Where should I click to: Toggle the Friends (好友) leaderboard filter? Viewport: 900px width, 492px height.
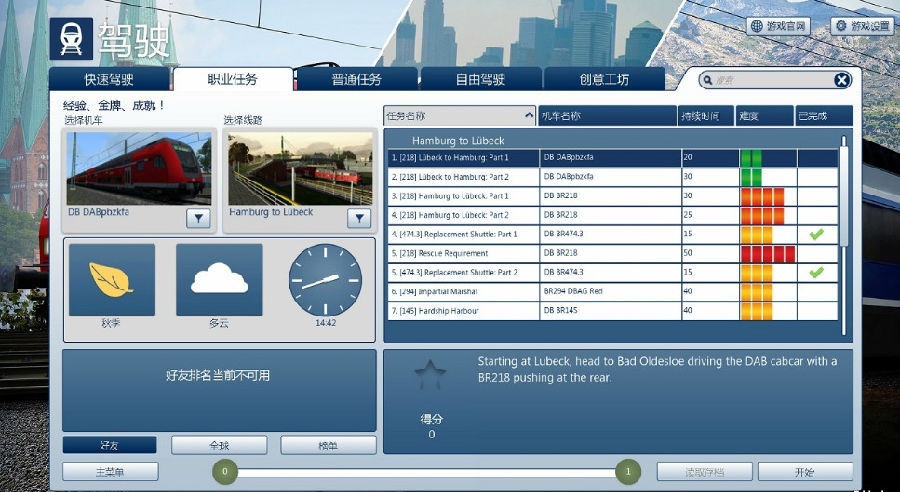tap(109, 445)
